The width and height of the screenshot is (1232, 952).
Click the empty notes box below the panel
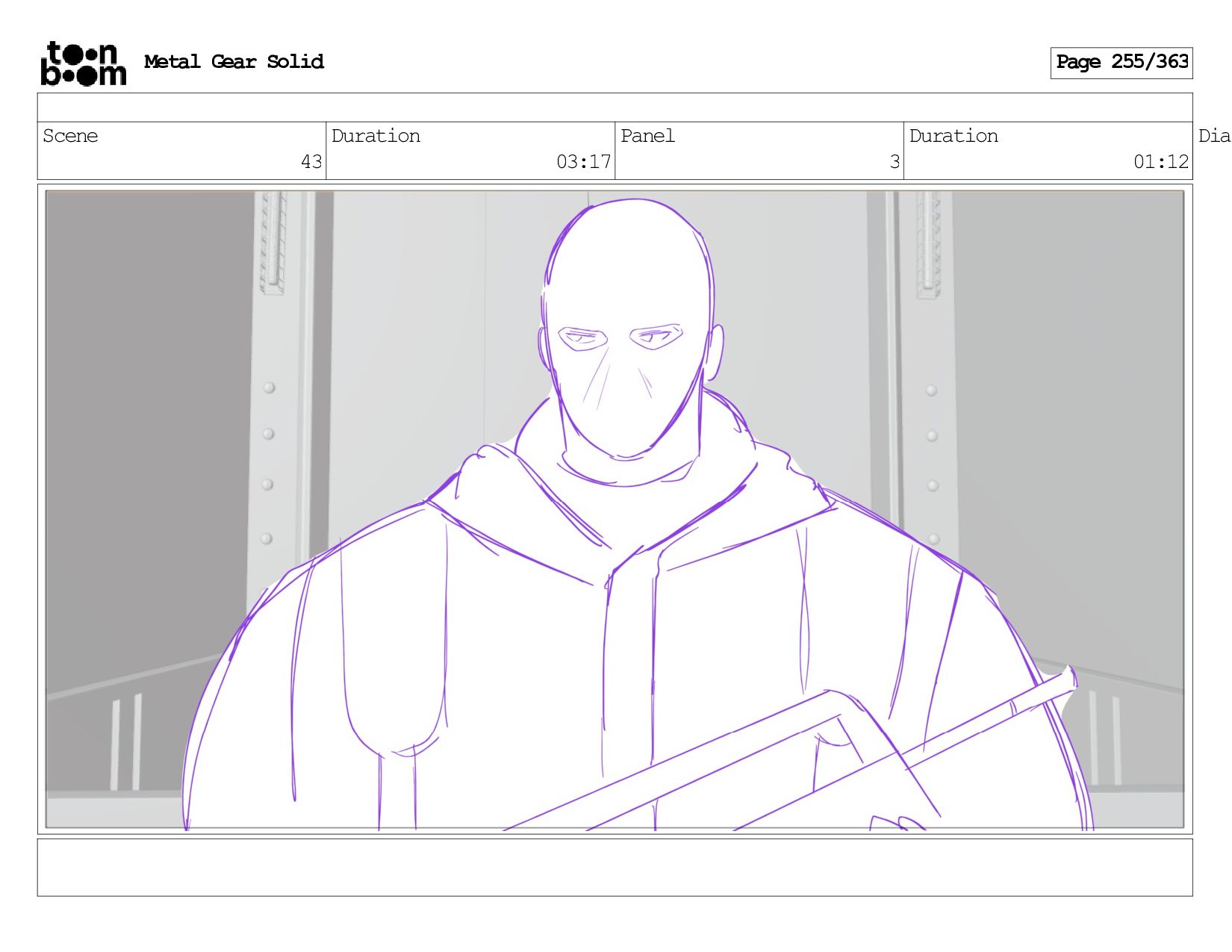[x=615, y=868]
